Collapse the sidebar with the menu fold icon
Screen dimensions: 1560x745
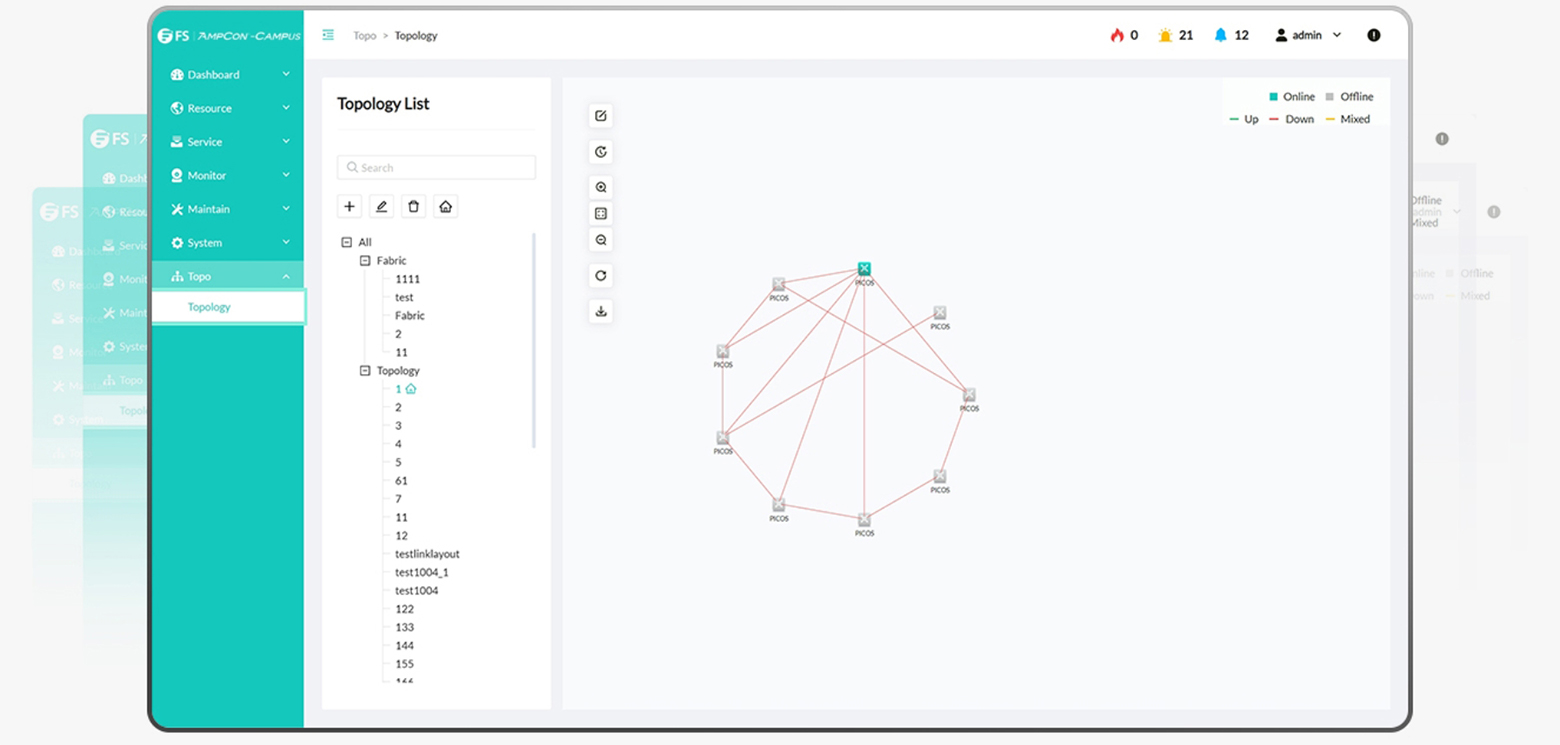(x=328, y=35)
